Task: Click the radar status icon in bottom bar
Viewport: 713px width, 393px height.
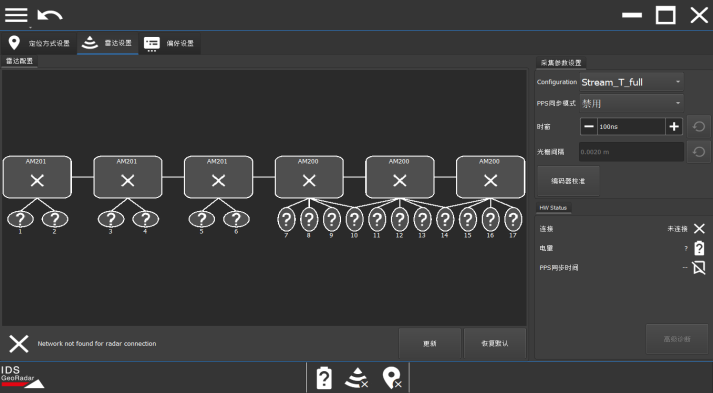Action: [x=356, y=378]
